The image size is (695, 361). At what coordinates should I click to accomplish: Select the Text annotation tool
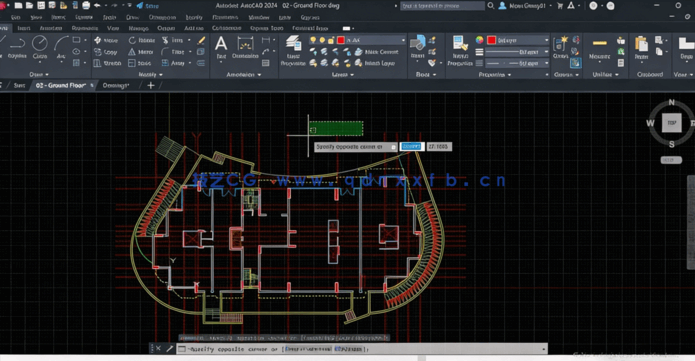[x=221, y=47]
